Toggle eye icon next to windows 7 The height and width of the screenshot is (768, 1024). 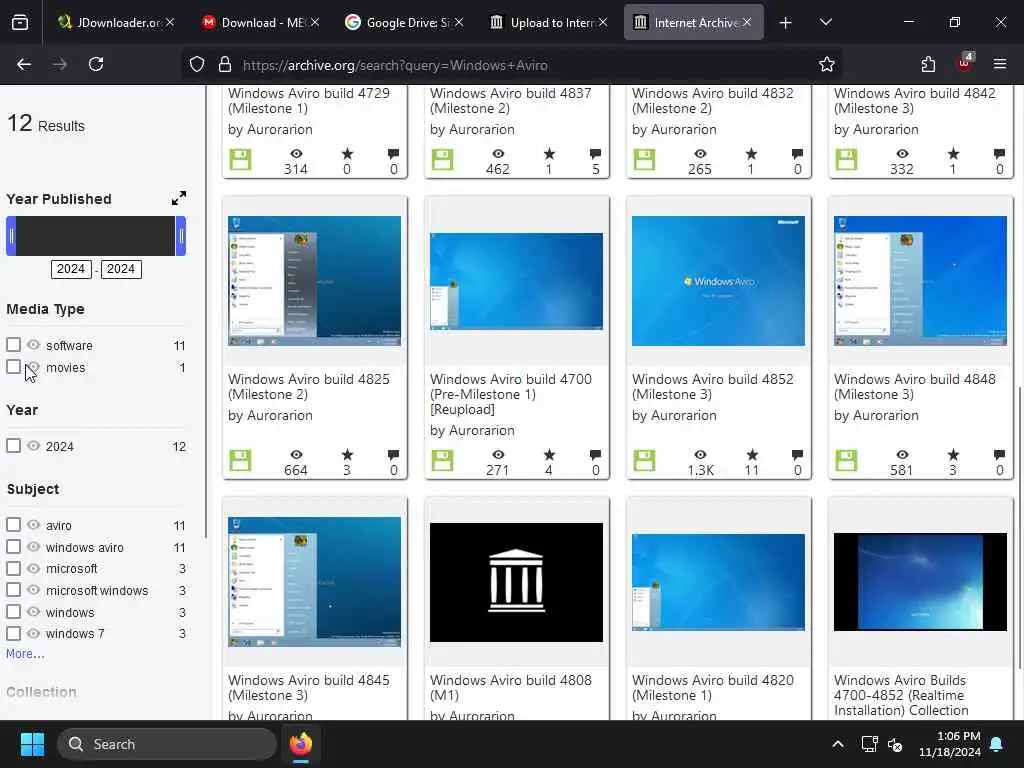coord(33,633)
